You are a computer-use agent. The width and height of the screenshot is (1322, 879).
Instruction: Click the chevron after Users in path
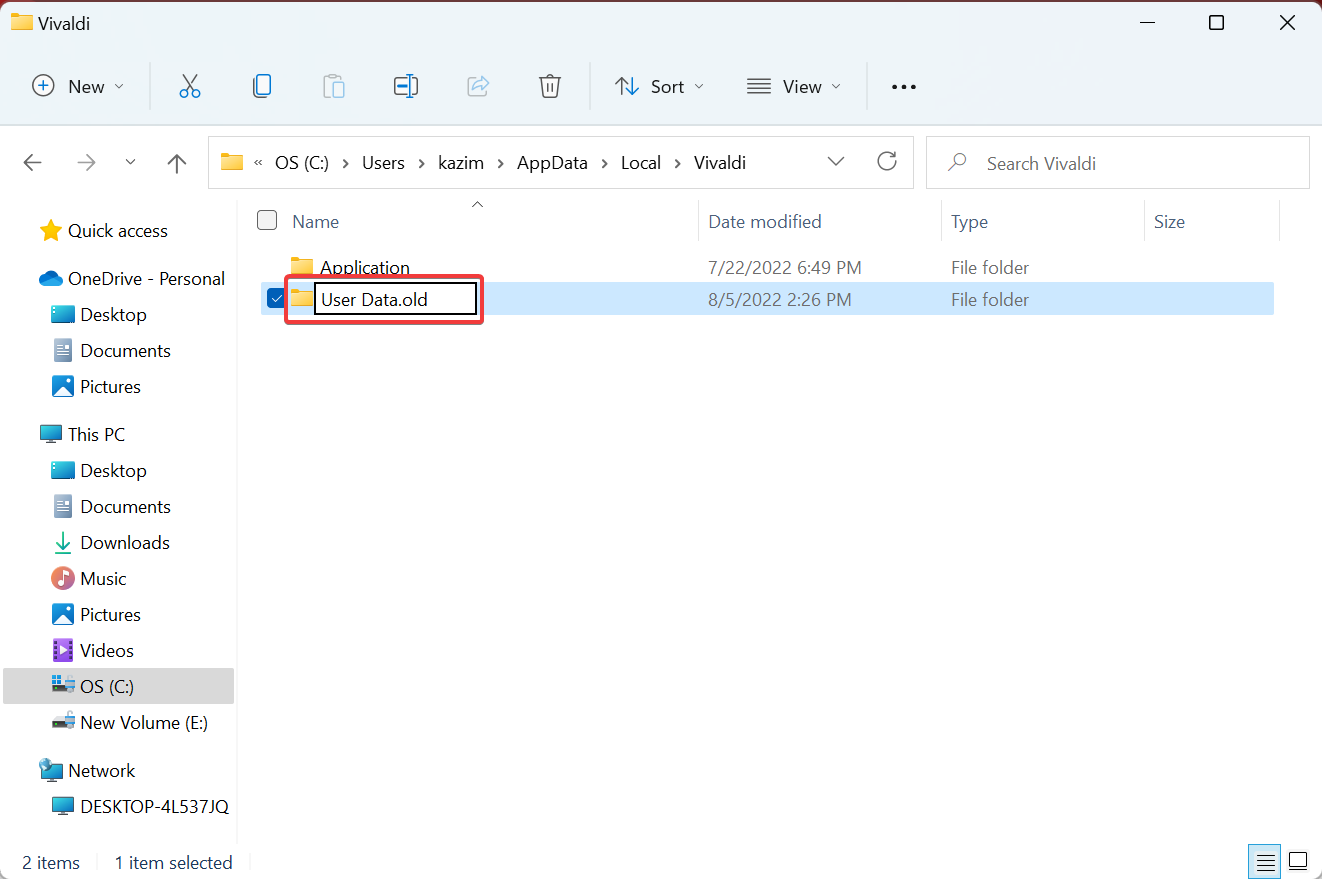(x=421, y=163)
